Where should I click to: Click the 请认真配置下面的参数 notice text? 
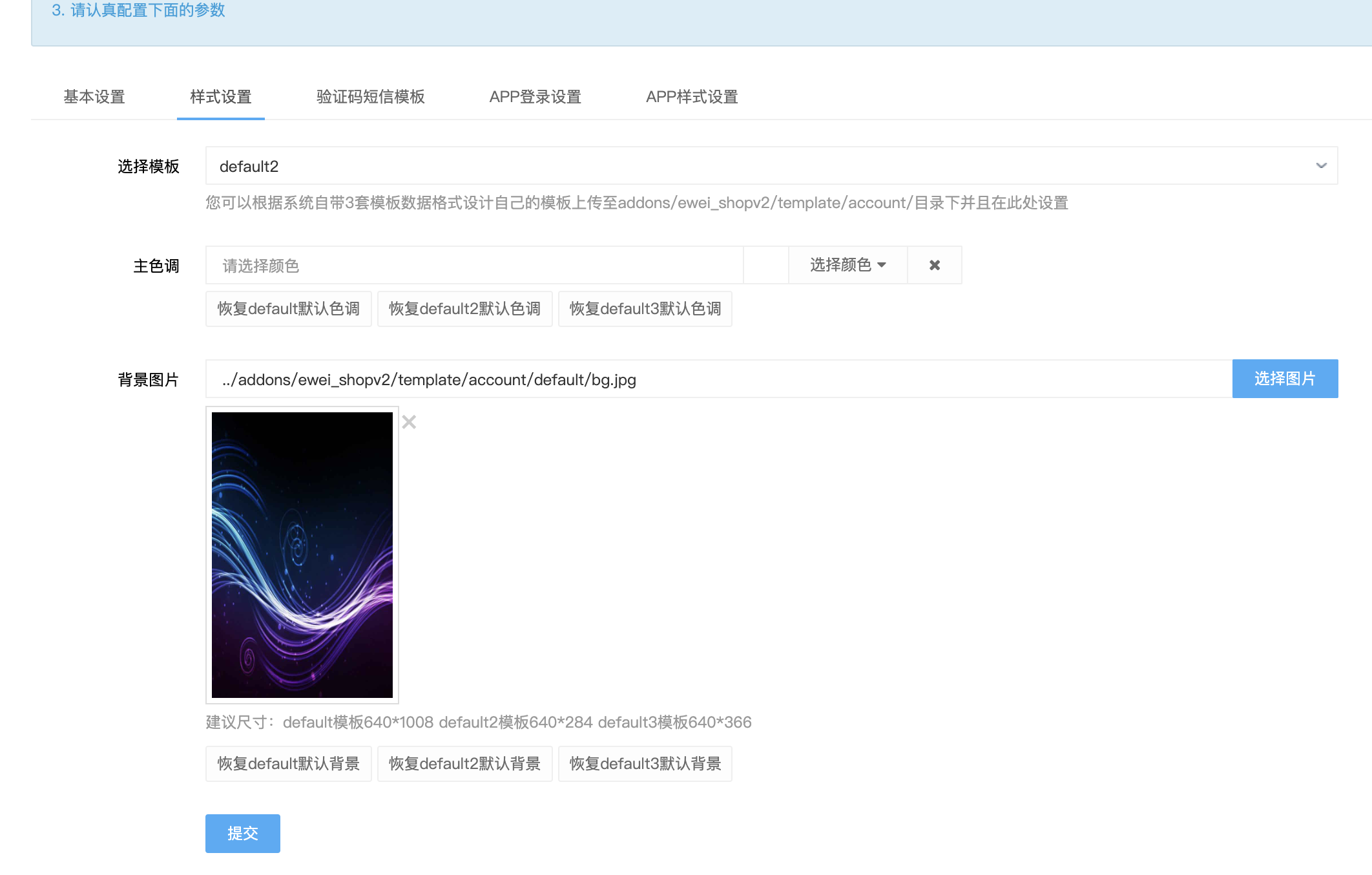click(138, 10)
